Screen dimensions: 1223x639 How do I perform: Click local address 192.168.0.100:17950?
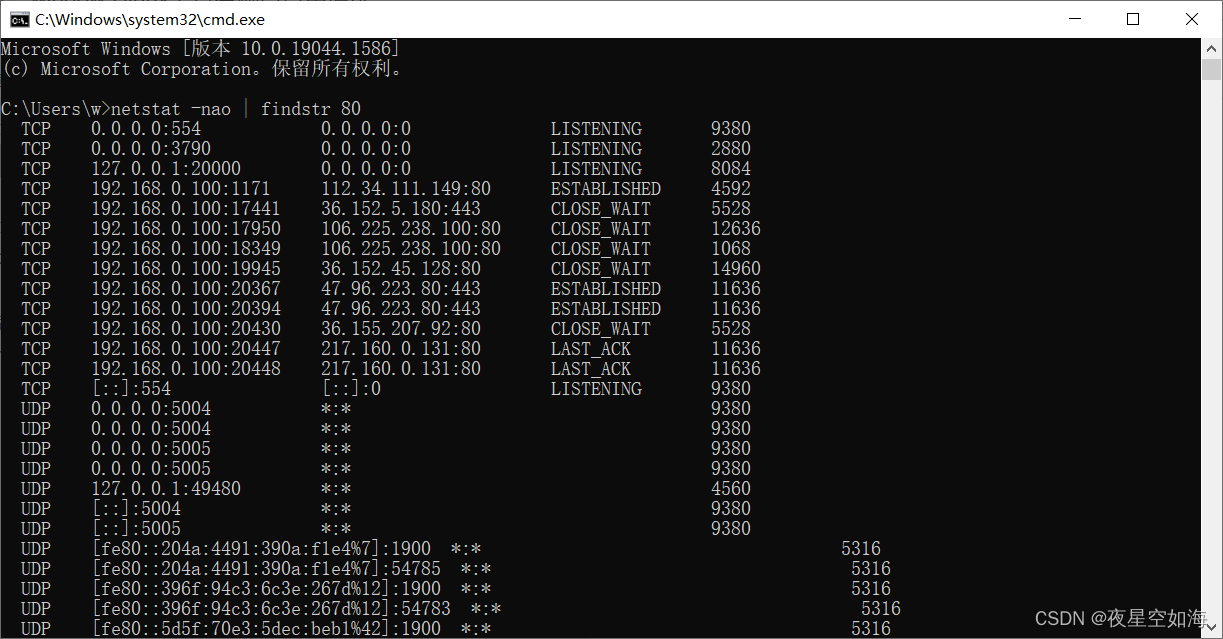pos(186,229)
